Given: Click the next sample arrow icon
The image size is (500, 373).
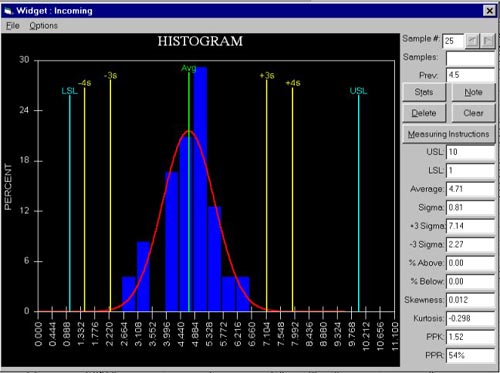Looking at the screenshot, I should click(x=487, y=41).
